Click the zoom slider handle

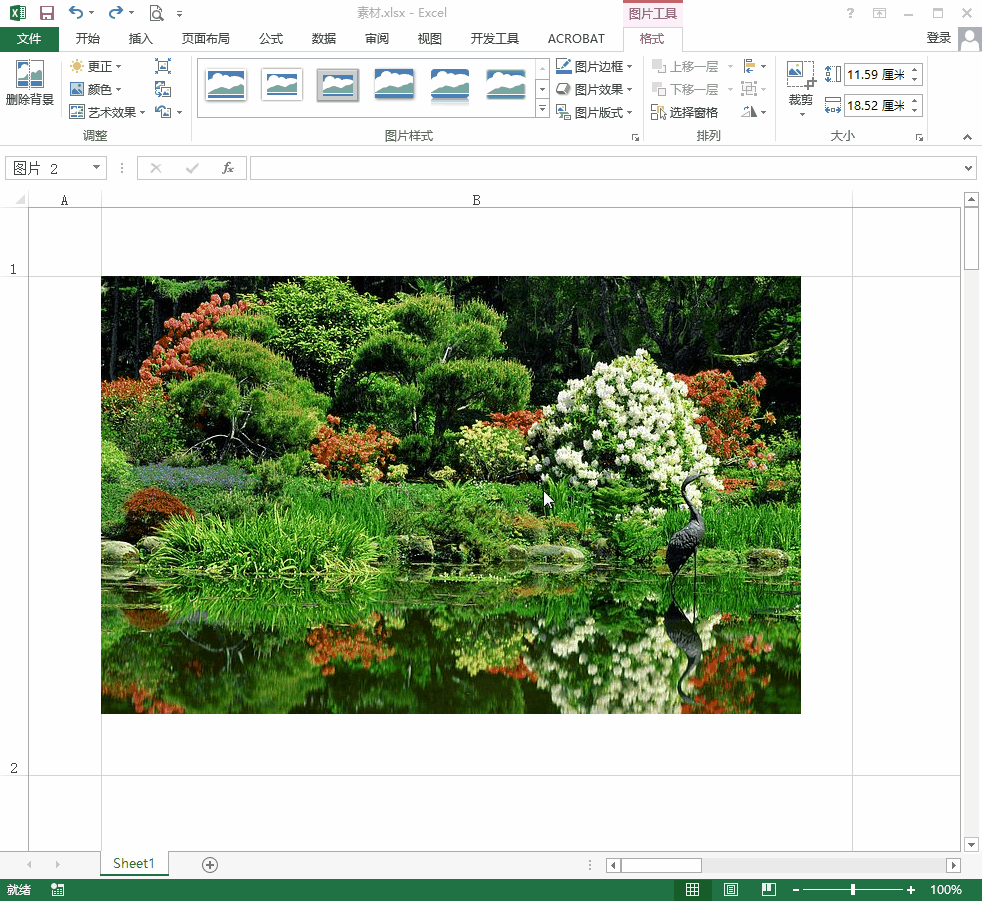852,890
